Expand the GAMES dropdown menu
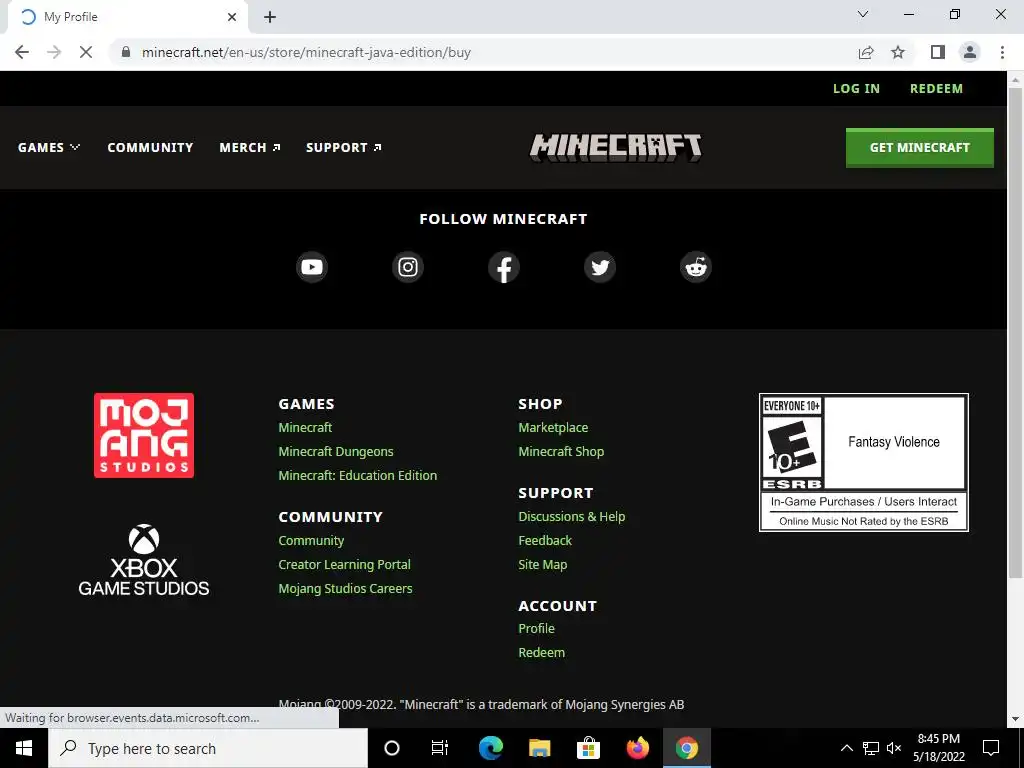The width and height of the screenshot is (1024, 768). coord(49,148)
